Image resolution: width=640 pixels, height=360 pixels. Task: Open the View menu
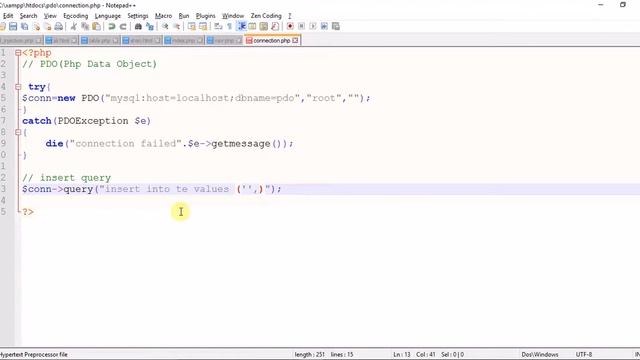50,16
